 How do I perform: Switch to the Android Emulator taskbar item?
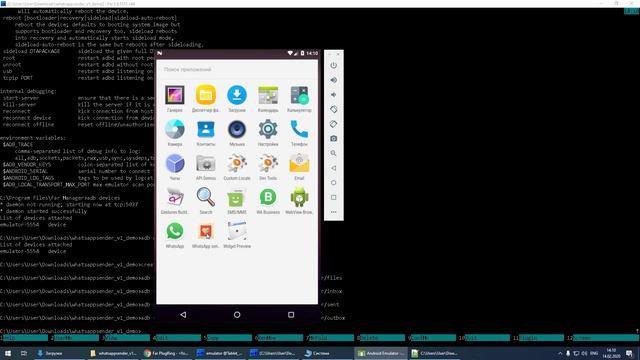pyautogui.click(x=380, y=353)
